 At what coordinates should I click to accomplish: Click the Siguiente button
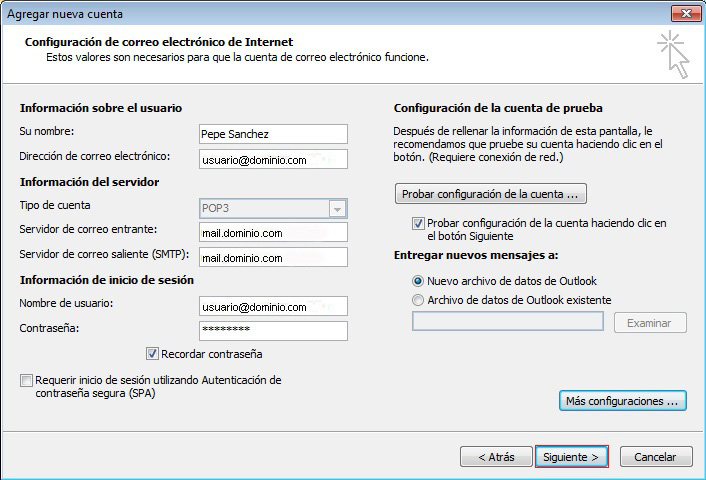571,457
